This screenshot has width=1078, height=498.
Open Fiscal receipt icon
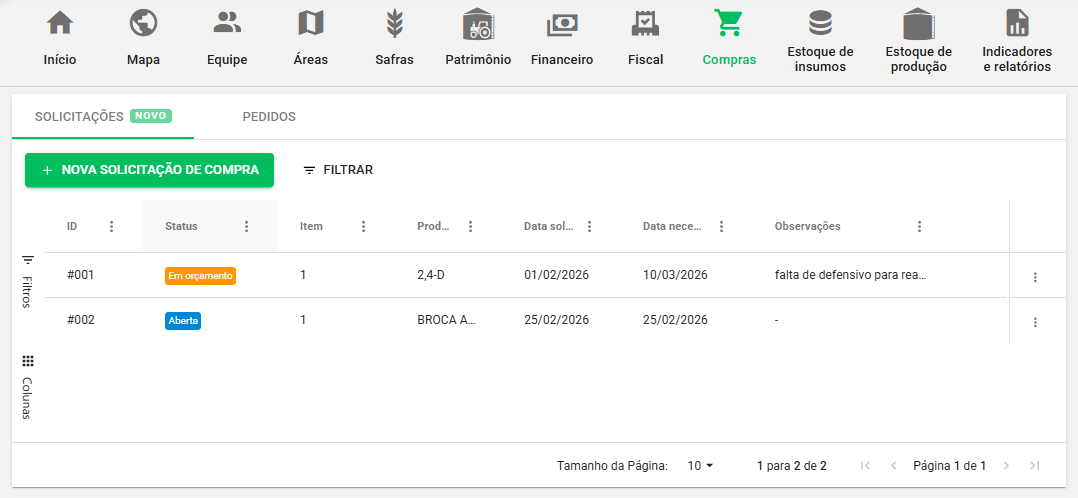(645, 23)
